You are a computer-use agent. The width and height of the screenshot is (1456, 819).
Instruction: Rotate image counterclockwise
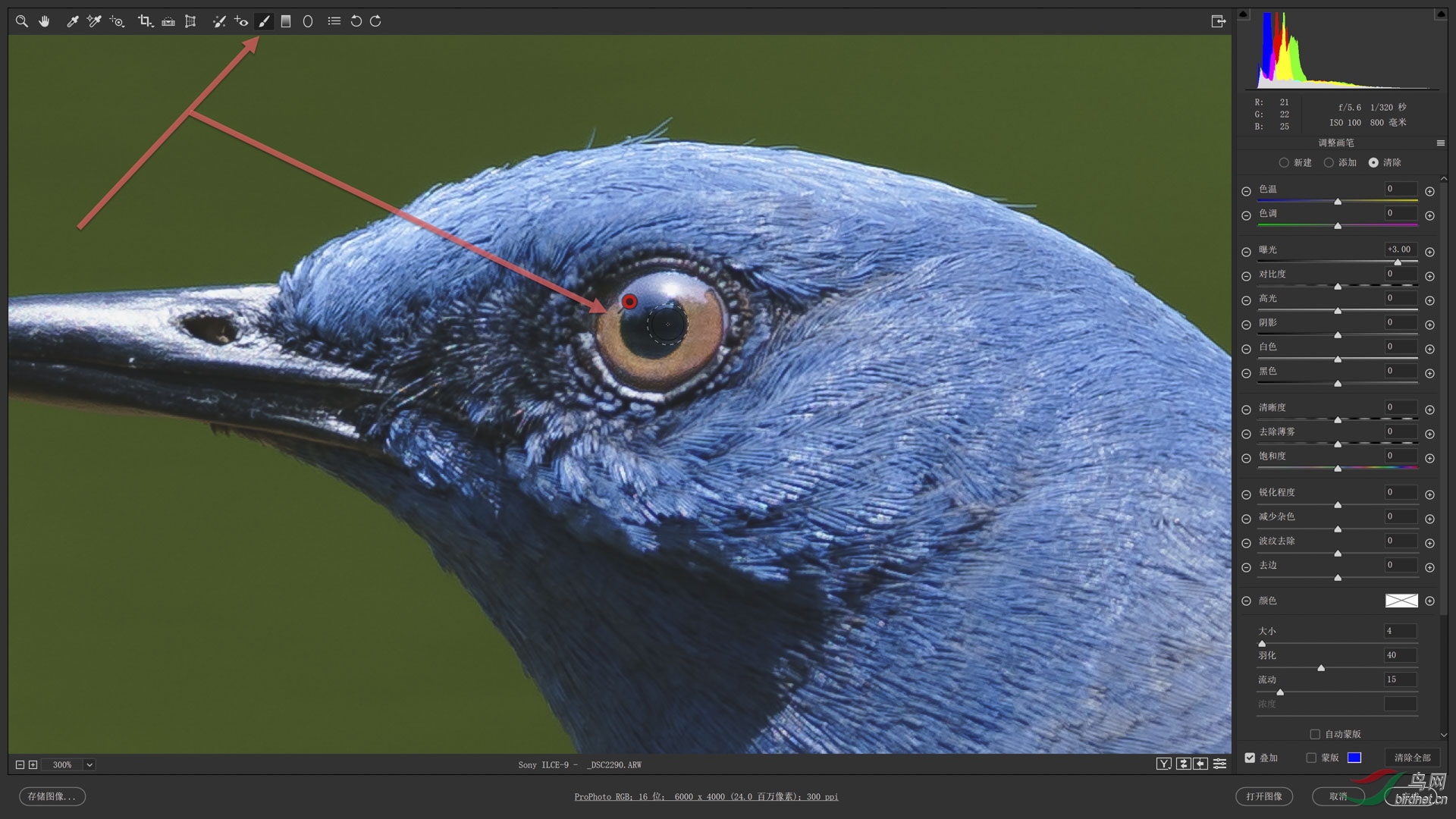[x=356, y=21]
